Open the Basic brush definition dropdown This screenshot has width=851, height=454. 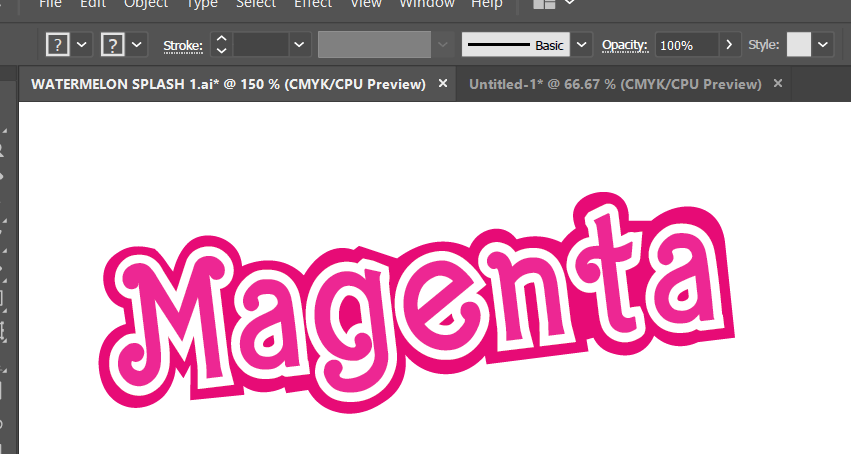coord(581,45)
